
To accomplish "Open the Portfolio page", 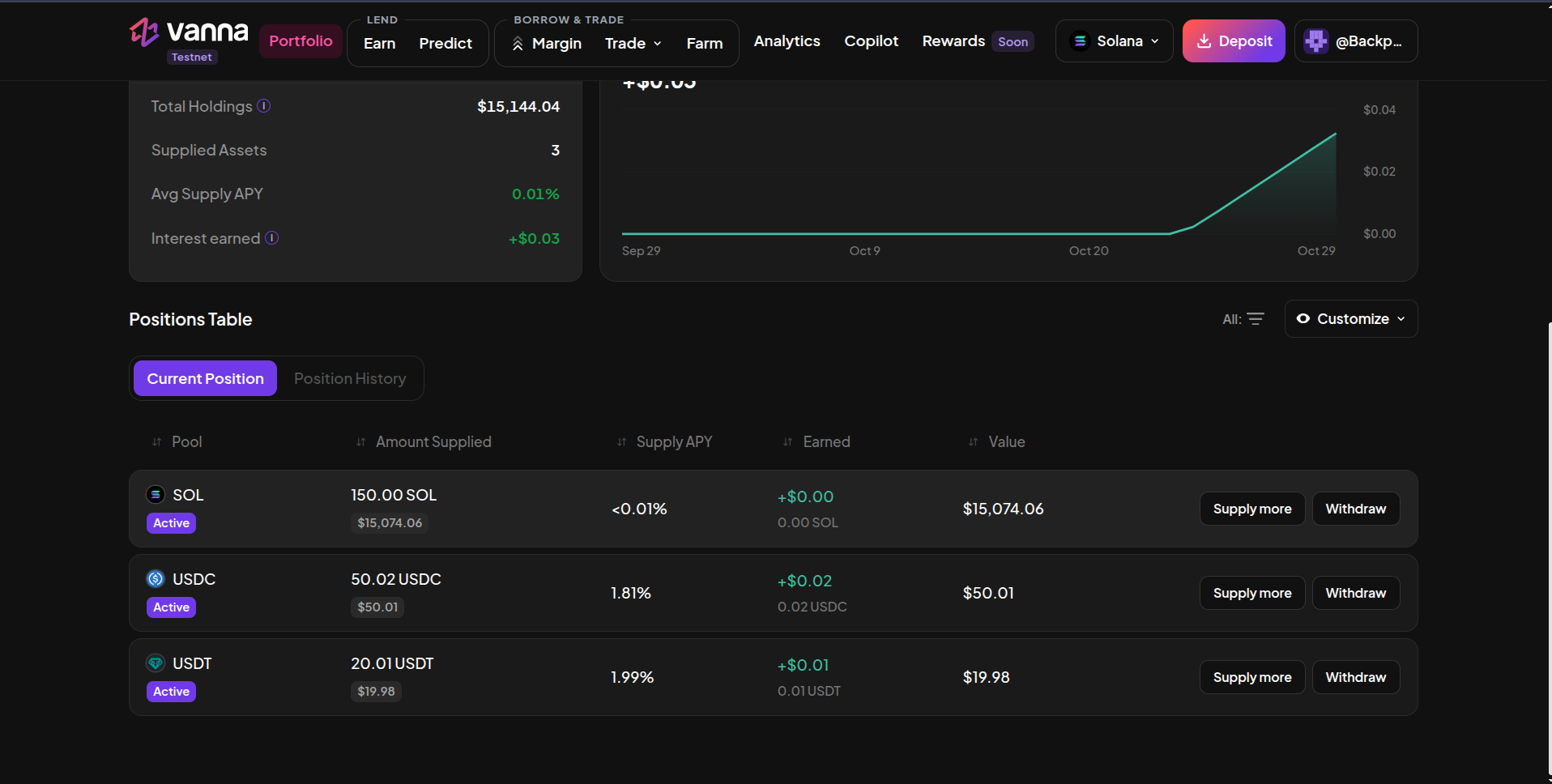I will (x=301, y=41).
